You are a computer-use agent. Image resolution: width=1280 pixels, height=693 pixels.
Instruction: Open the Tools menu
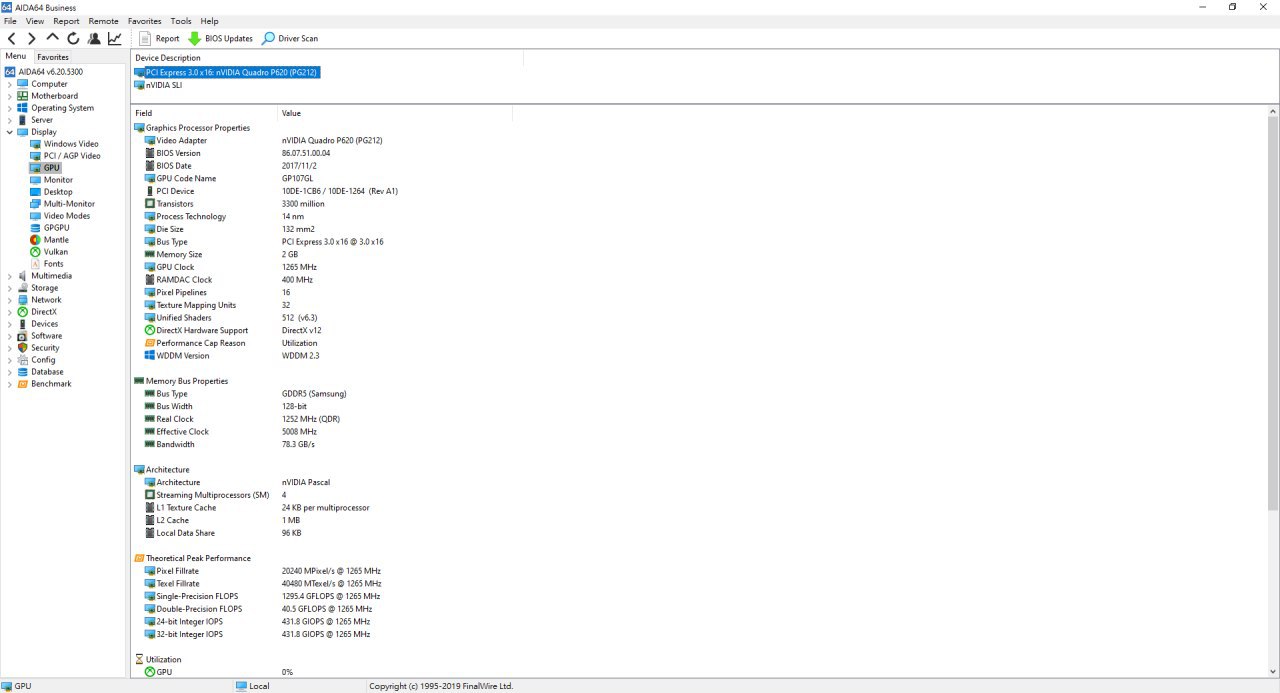[181, 21]
